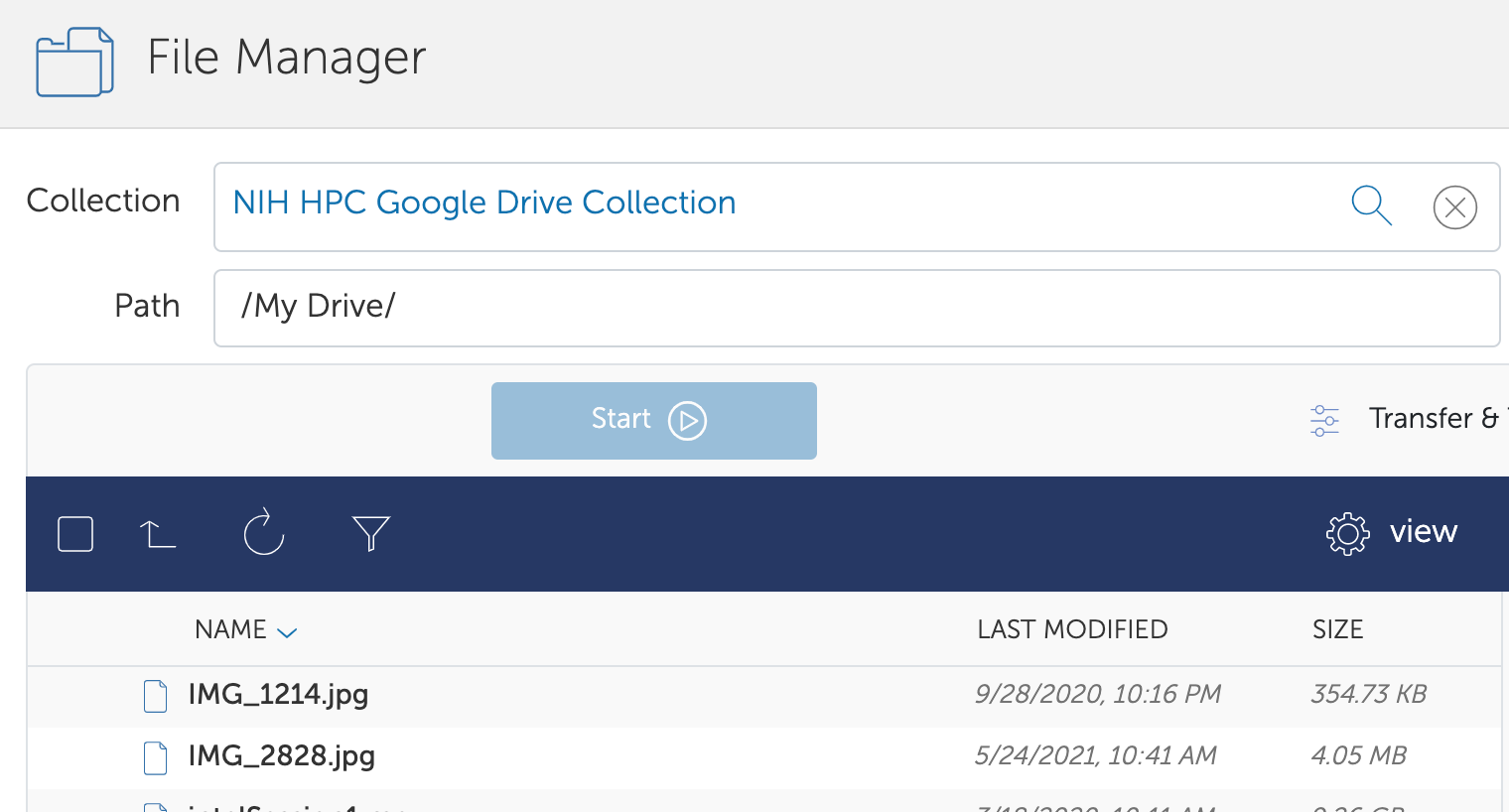Click the File Manager folder icon
1509x812 pixels.
[x=74, y=62]
